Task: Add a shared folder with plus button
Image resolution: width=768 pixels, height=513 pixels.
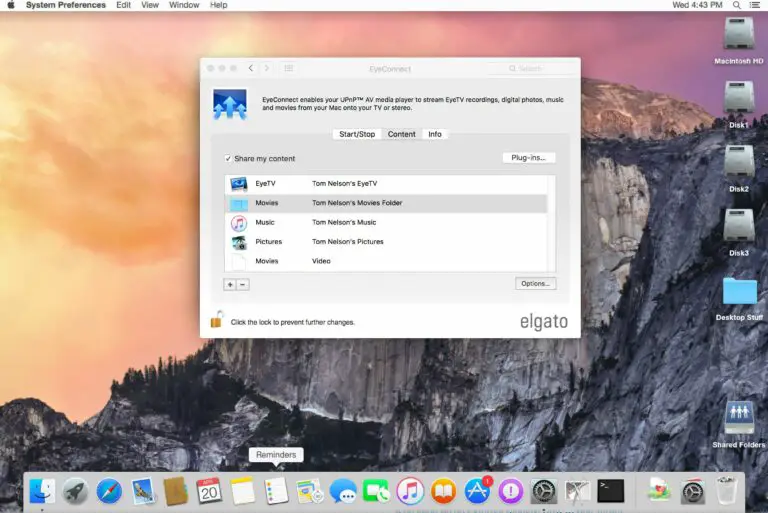Action: pyautogui.click(x=230, y=285)
